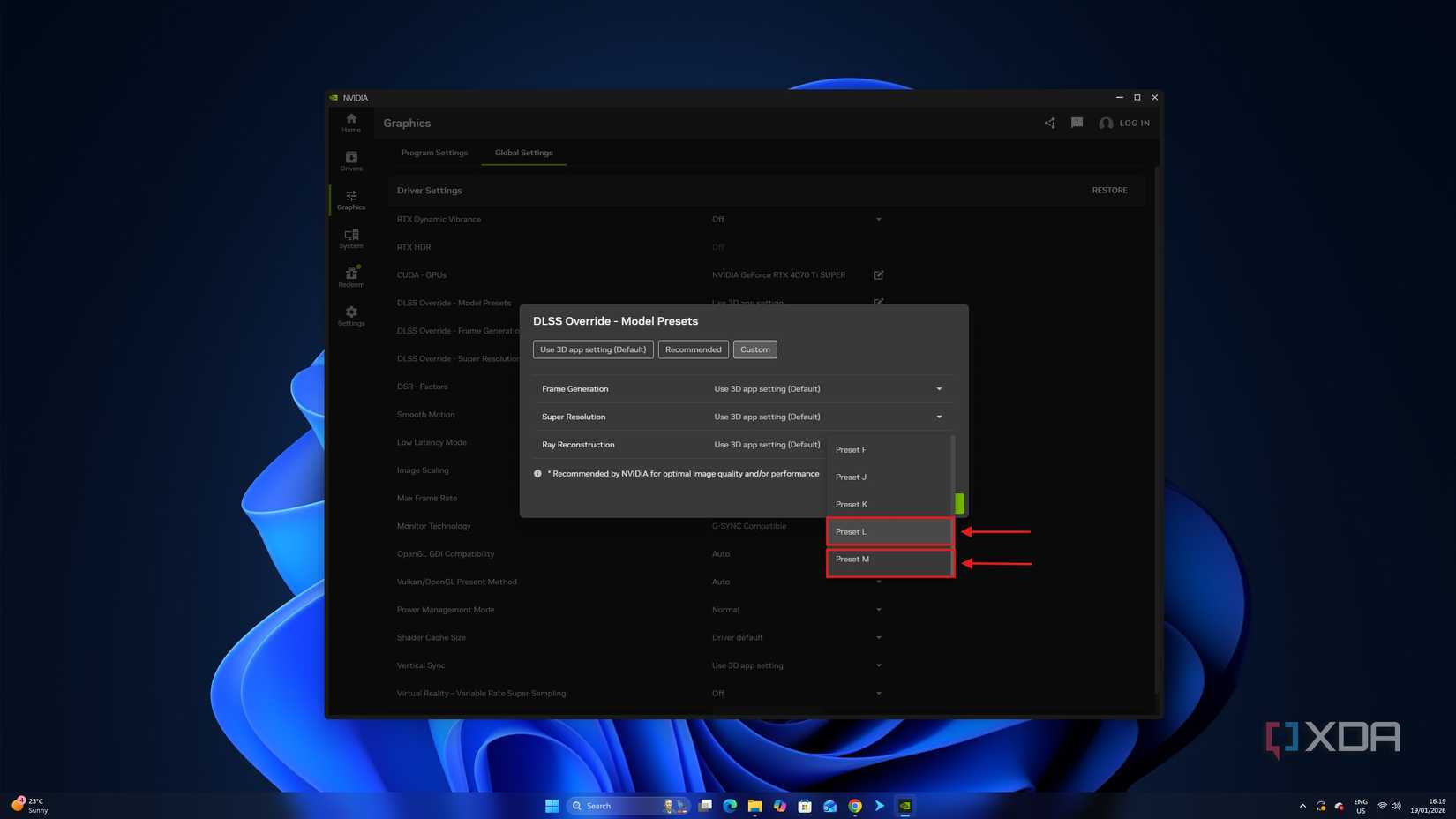Select the Drivers section in the sidebar
This screenshot has height=819, width=1456.
(350, 162)
